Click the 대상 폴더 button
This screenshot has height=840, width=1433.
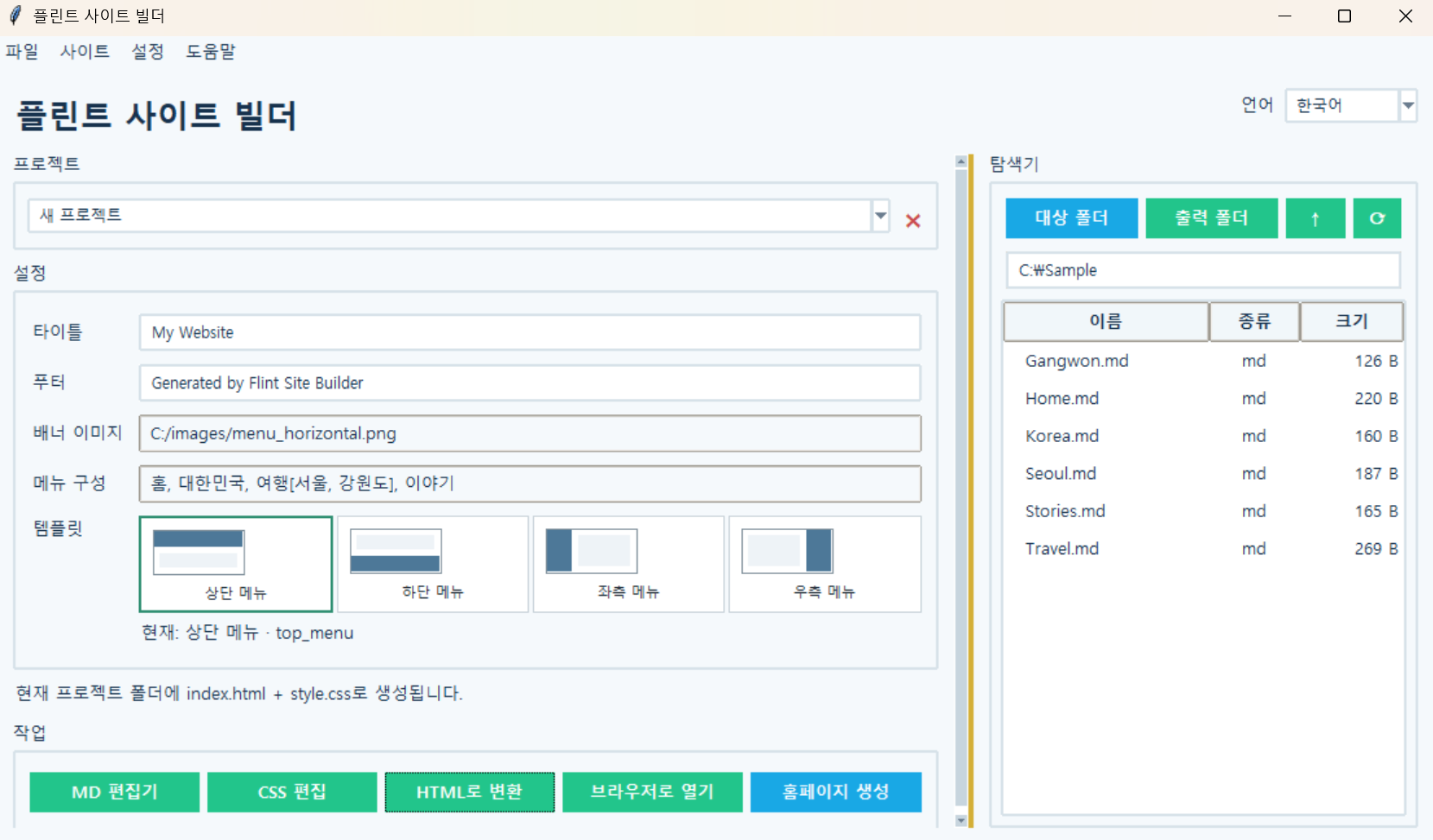click(1071, 218)
